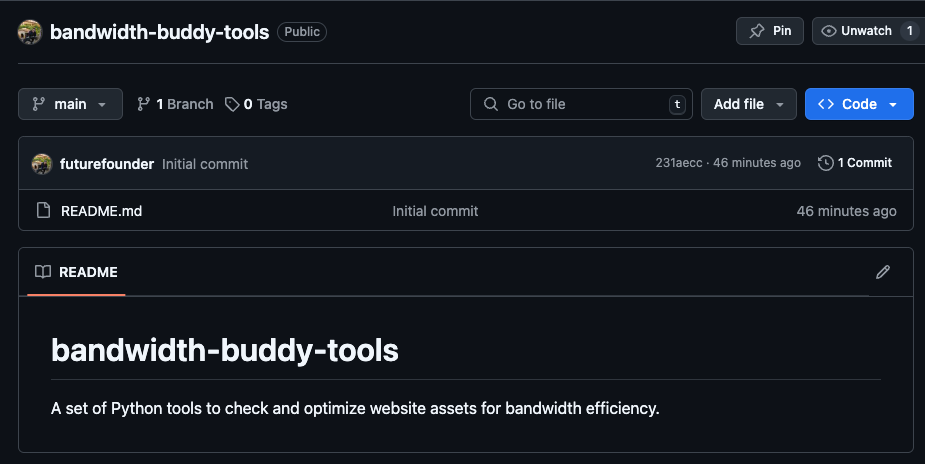Screen dimensions: 925x464
Task: Open commit hash 231aecc
Action: pos(678,163)
